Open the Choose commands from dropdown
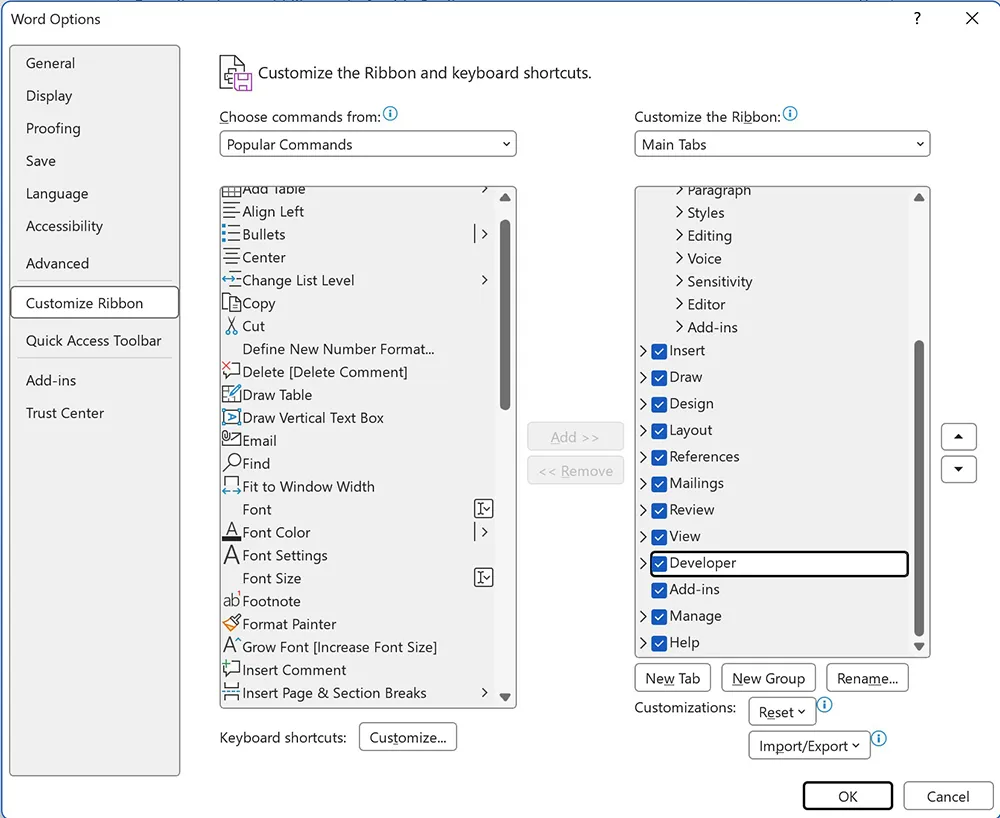The image size is (1000, 818). click(x=367, y=144)
